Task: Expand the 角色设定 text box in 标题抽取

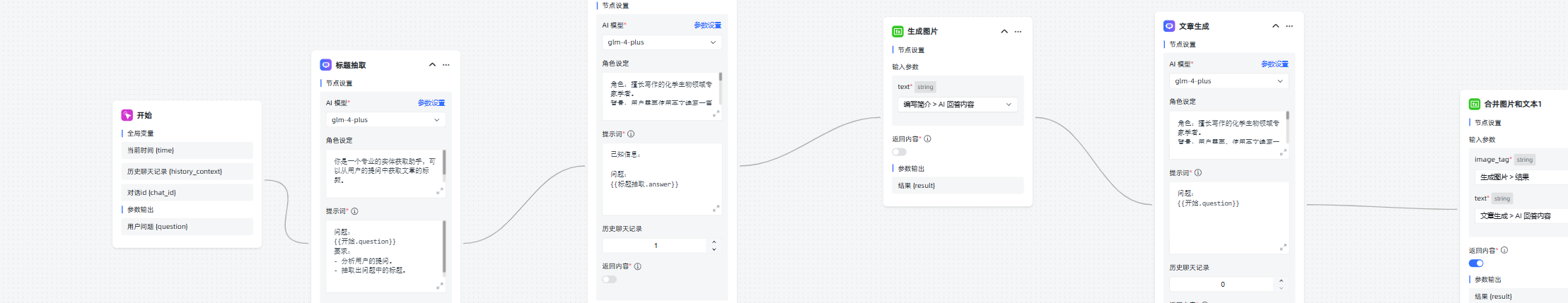Action: click(x=439, y=191)
